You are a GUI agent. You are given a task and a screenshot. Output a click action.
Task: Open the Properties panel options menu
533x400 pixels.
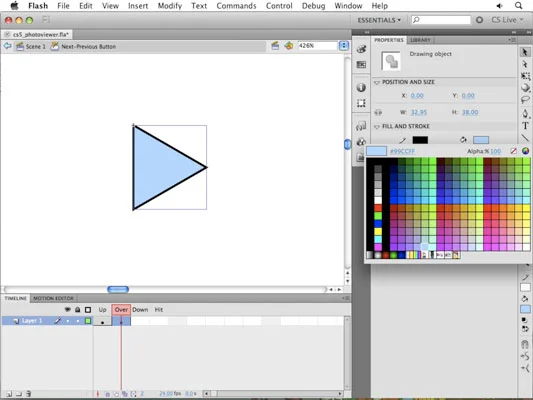(512, 40)
